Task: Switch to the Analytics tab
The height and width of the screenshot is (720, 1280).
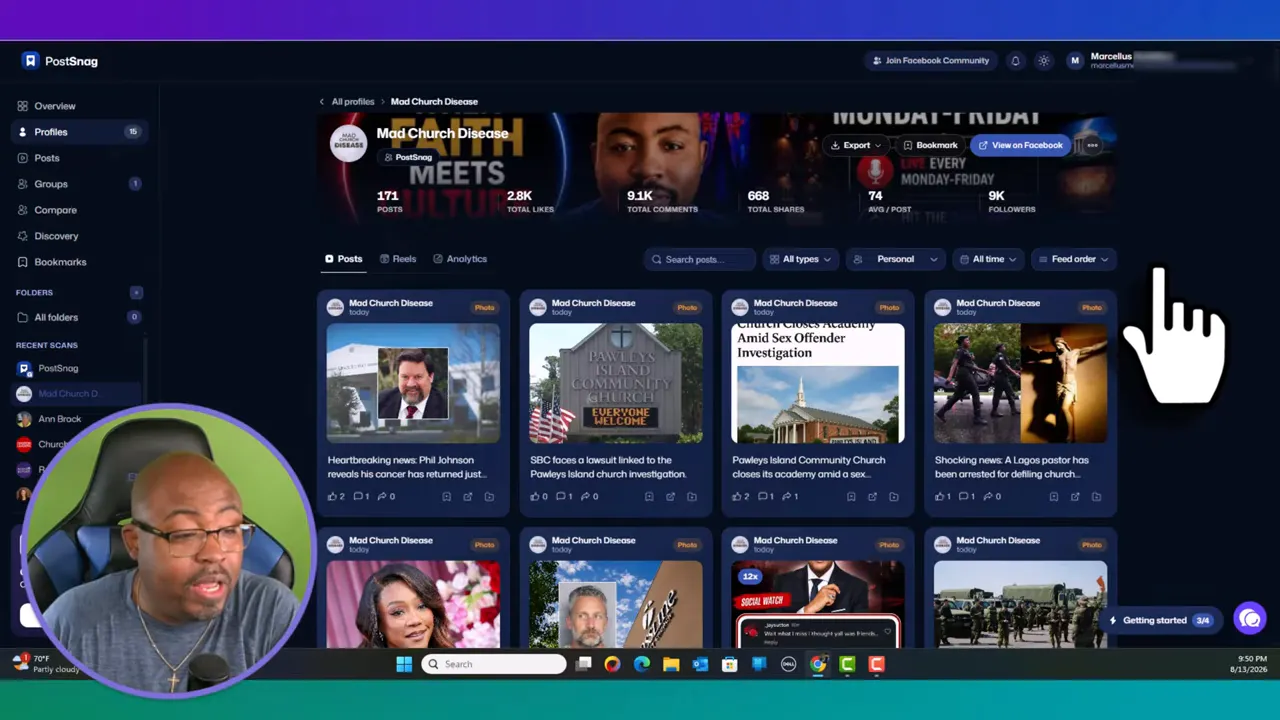Action: pyautogui.click(x=460, y=259)
